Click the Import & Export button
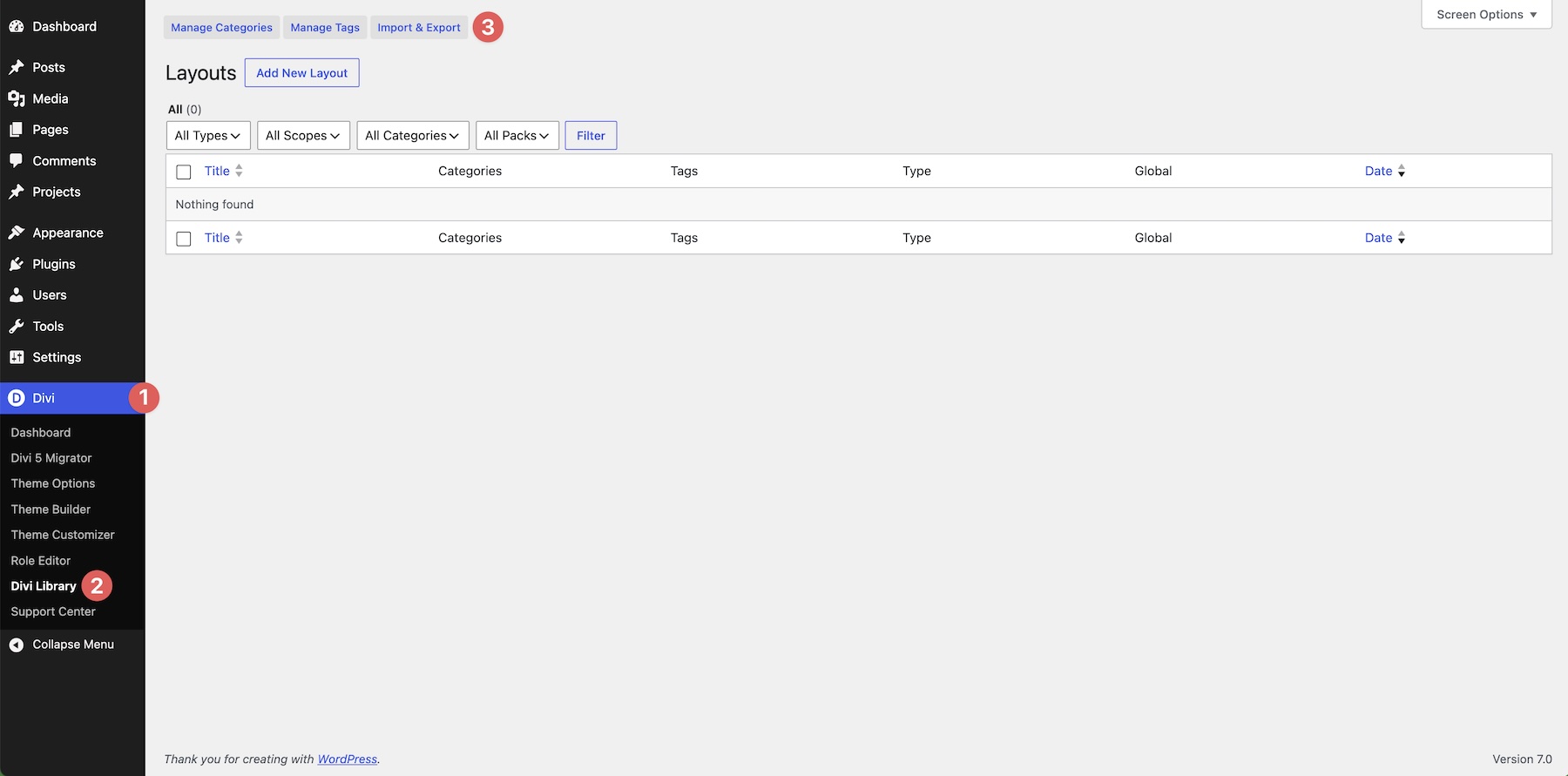The image size is (1568, 776). pyautogui.click(x=419, y=27)
